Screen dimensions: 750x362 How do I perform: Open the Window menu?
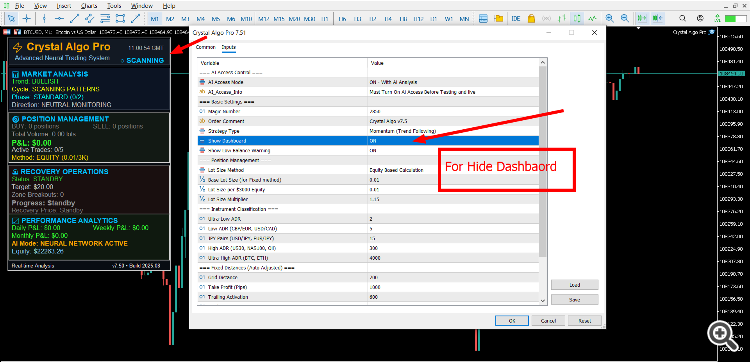tap(142, 6)
